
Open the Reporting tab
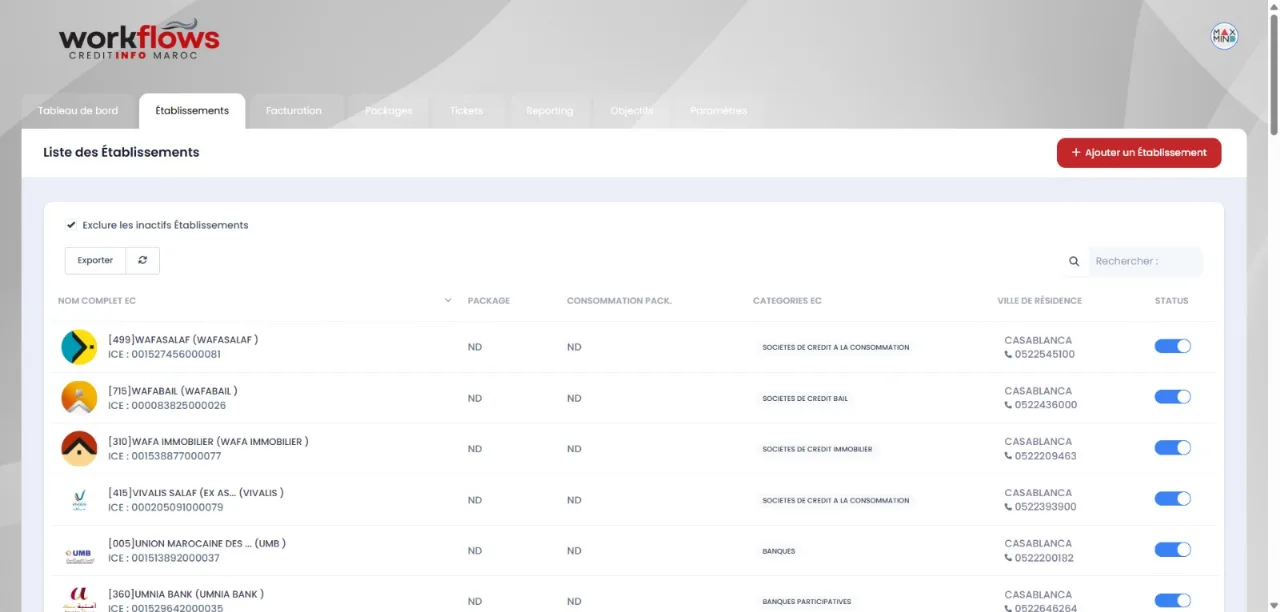[x=550, y=111]
